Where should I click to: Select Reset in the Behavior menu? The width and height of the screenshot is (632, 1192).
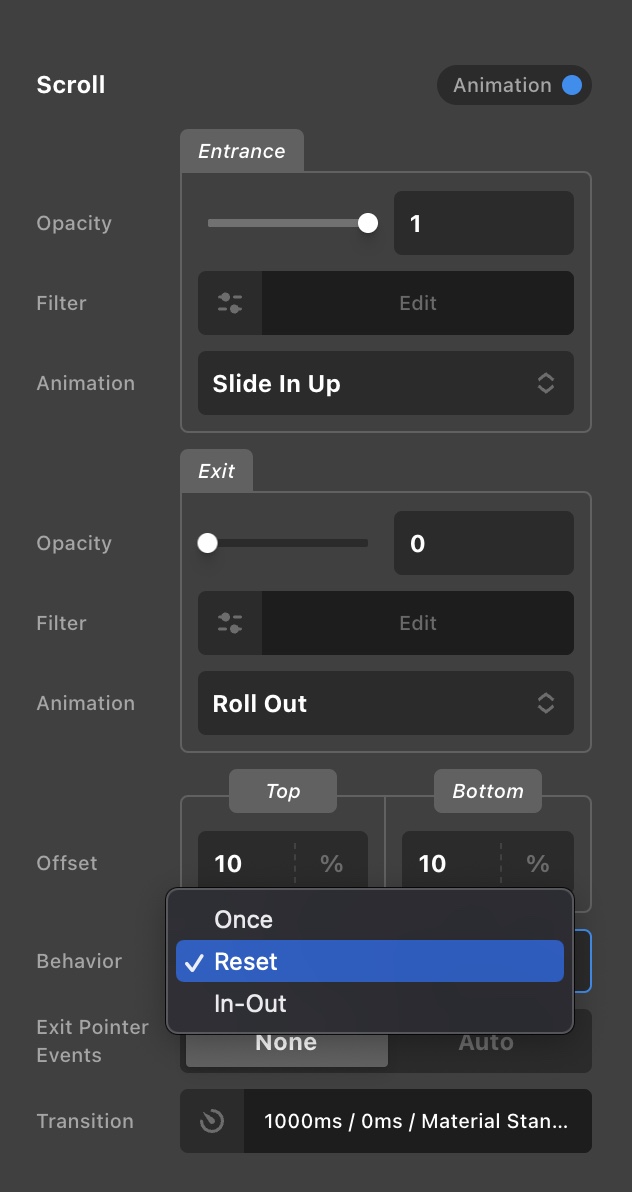(370, 962)
